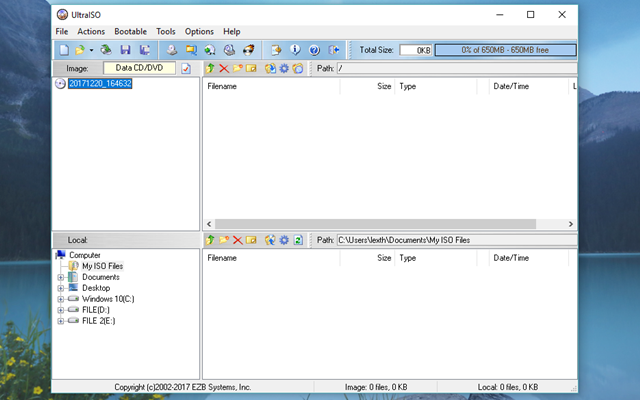Click the Add files icon in Local toolbar
Image resolution: width=640 pixels, height=400 pixels.
270,240
